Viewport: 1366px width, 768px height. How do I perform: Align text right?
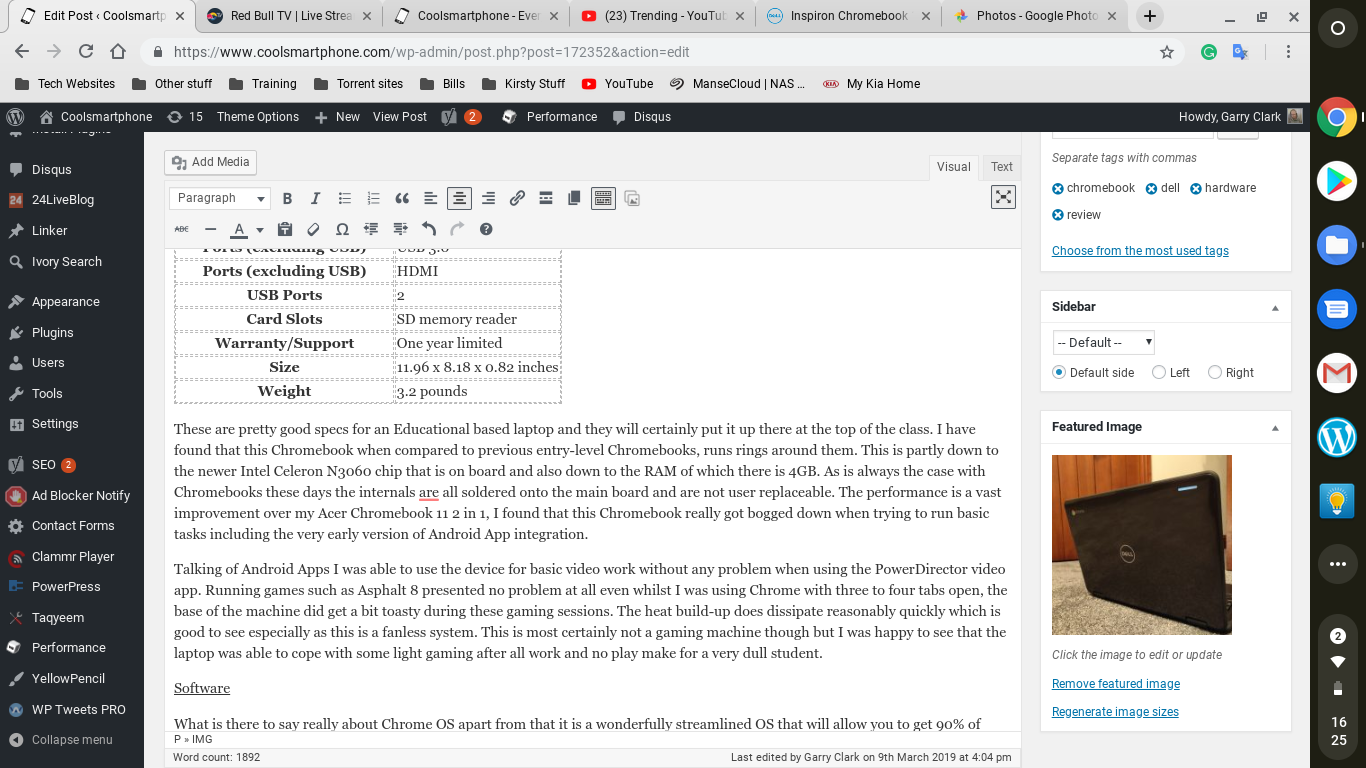click(x=488, y=198)
